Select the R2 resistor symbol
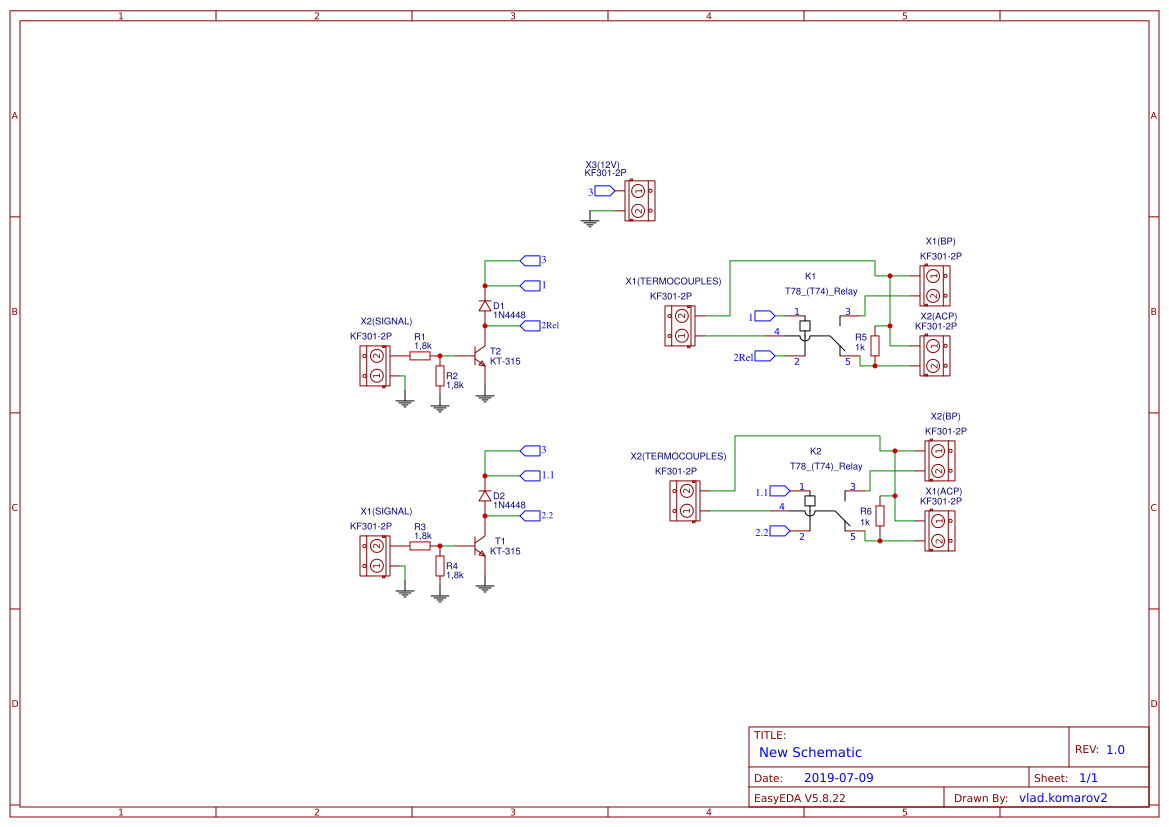Screen dimensions: 1169x827 point(440,376)
